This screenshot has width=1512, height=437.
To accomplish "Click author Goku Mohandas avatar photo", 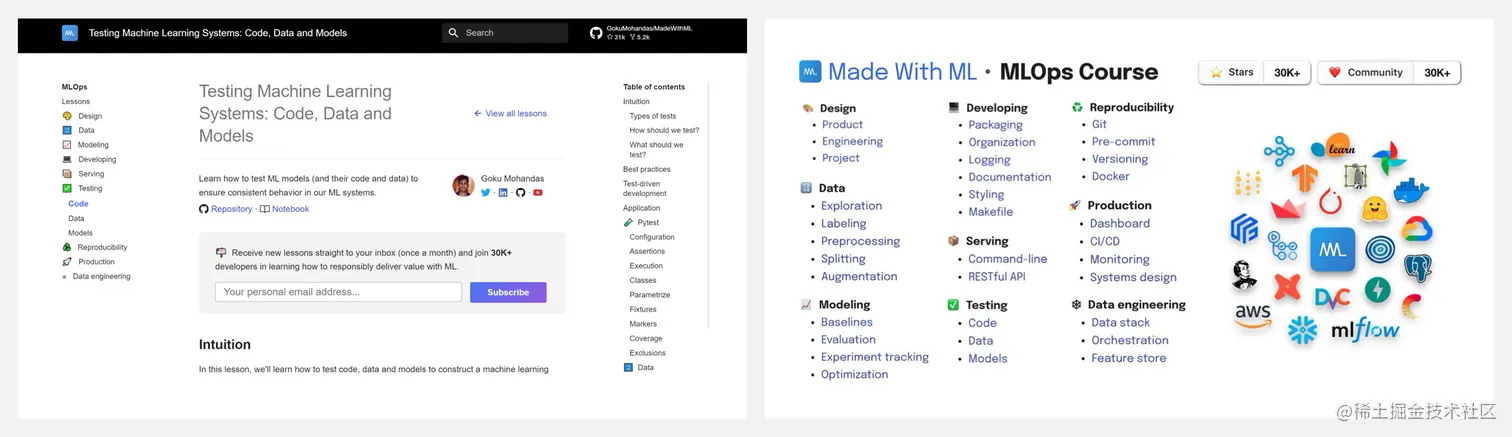I will coord(463,185).
